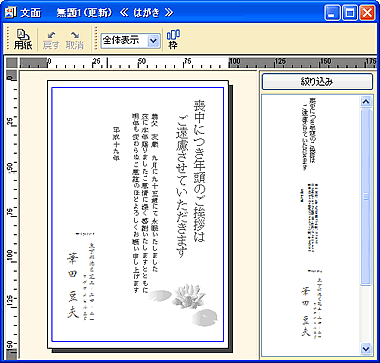380x363 pixels.
Task: Select the headline text 喪中につき年頭のご挨拶は
Action: pos(200,171)
